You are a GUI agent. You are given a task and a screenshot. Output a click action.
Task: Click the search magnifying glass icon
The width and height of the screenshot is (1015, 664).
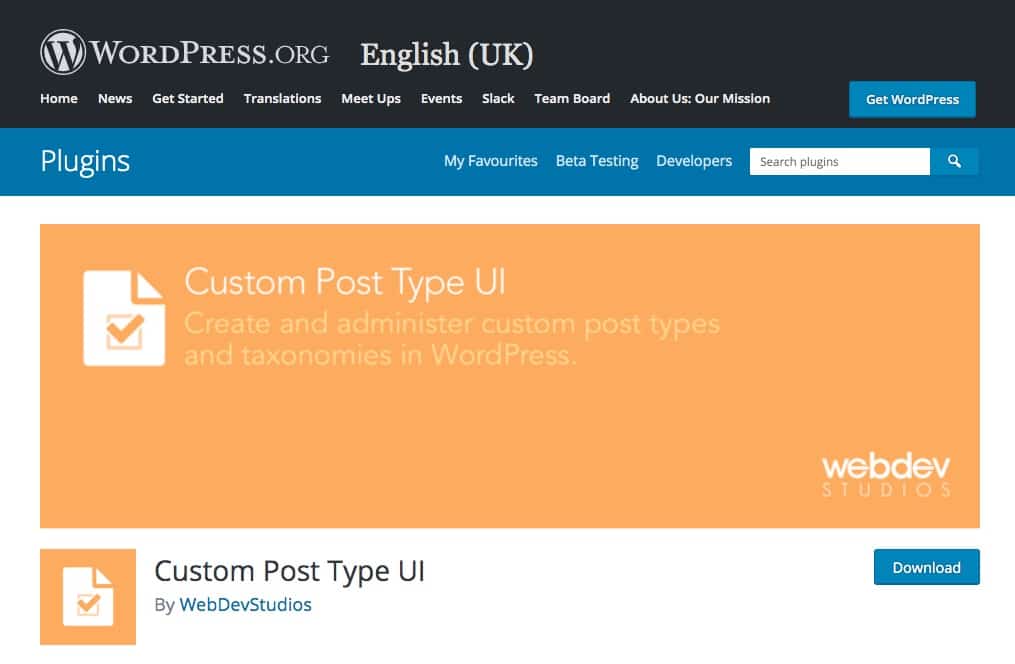click(954, 161)
